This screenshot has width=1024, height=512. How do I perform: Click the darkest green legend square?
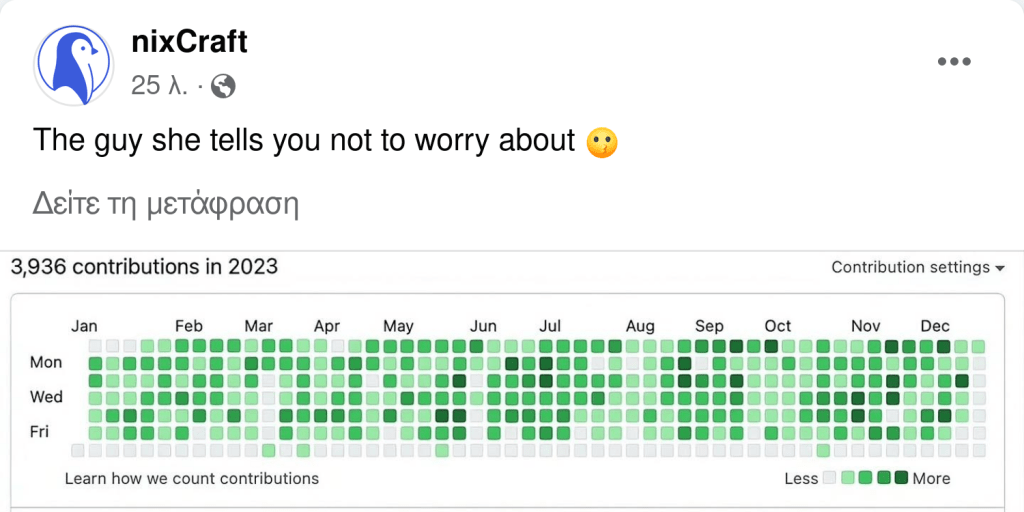coord(901,478)
